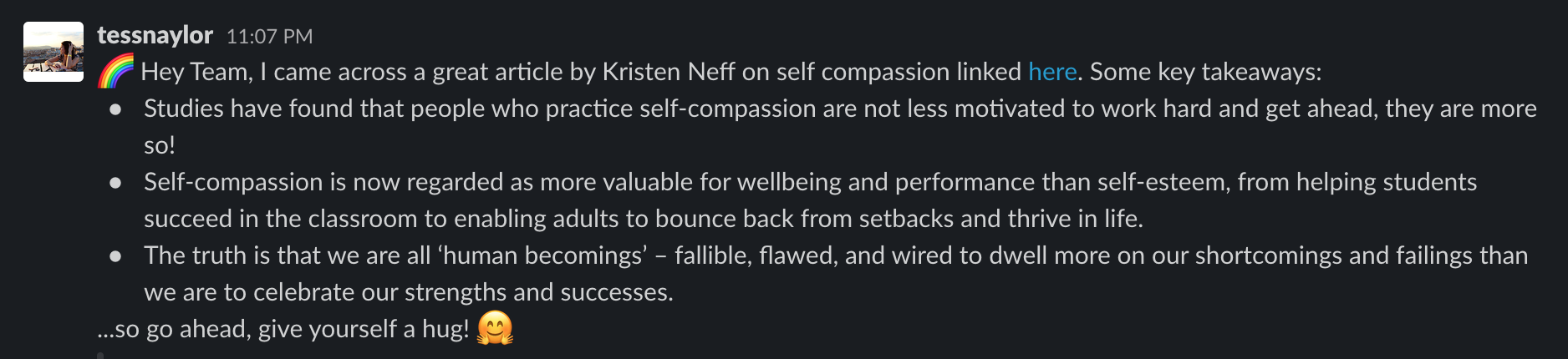The width and height of the screenshot is (1568, 359).
Task: Click the 'human becomings' phrase
Action: coord(544,255)
